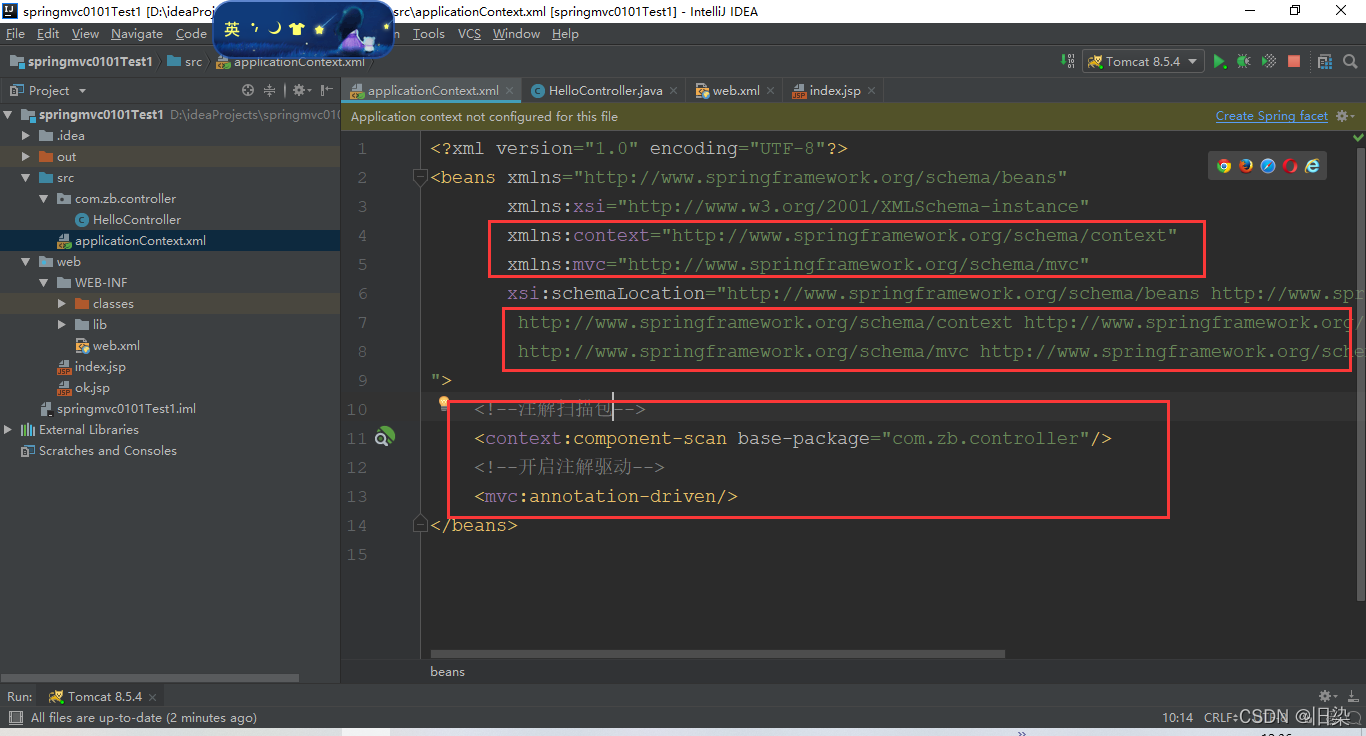Screen dimensions: 1366x736
Task: Start Tomcat in Debug mode (bug icon)
Action: point(1243,61)
